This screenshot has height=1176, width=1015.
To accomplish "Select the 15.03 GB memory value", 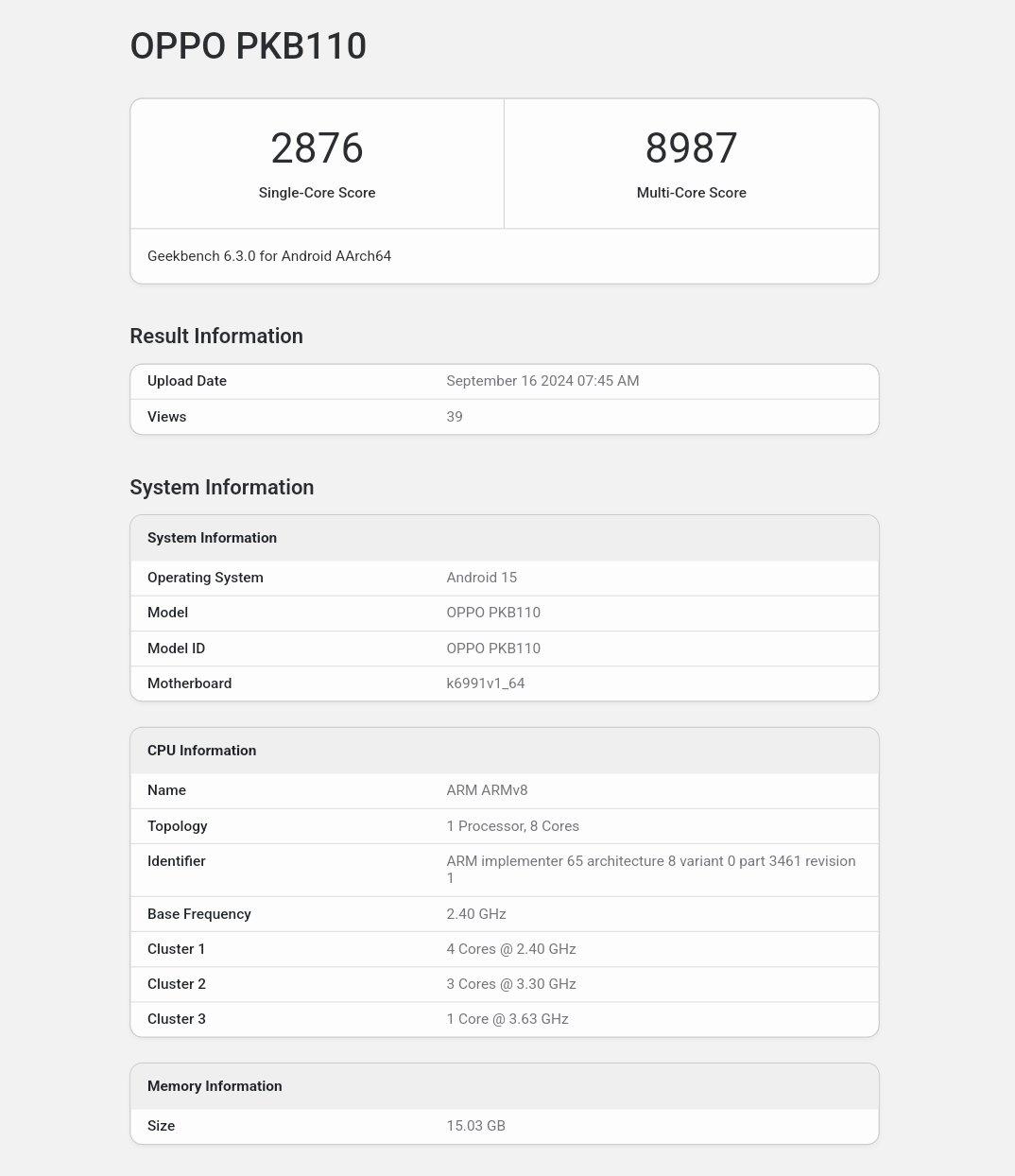I will pos(475,1126).
